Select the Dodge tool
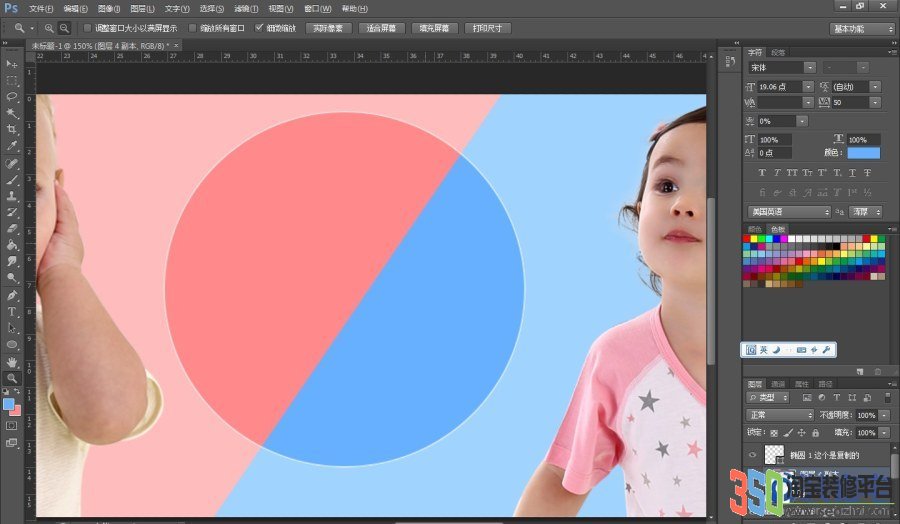Viewport: 900px width, 524px height. (11, 278)
